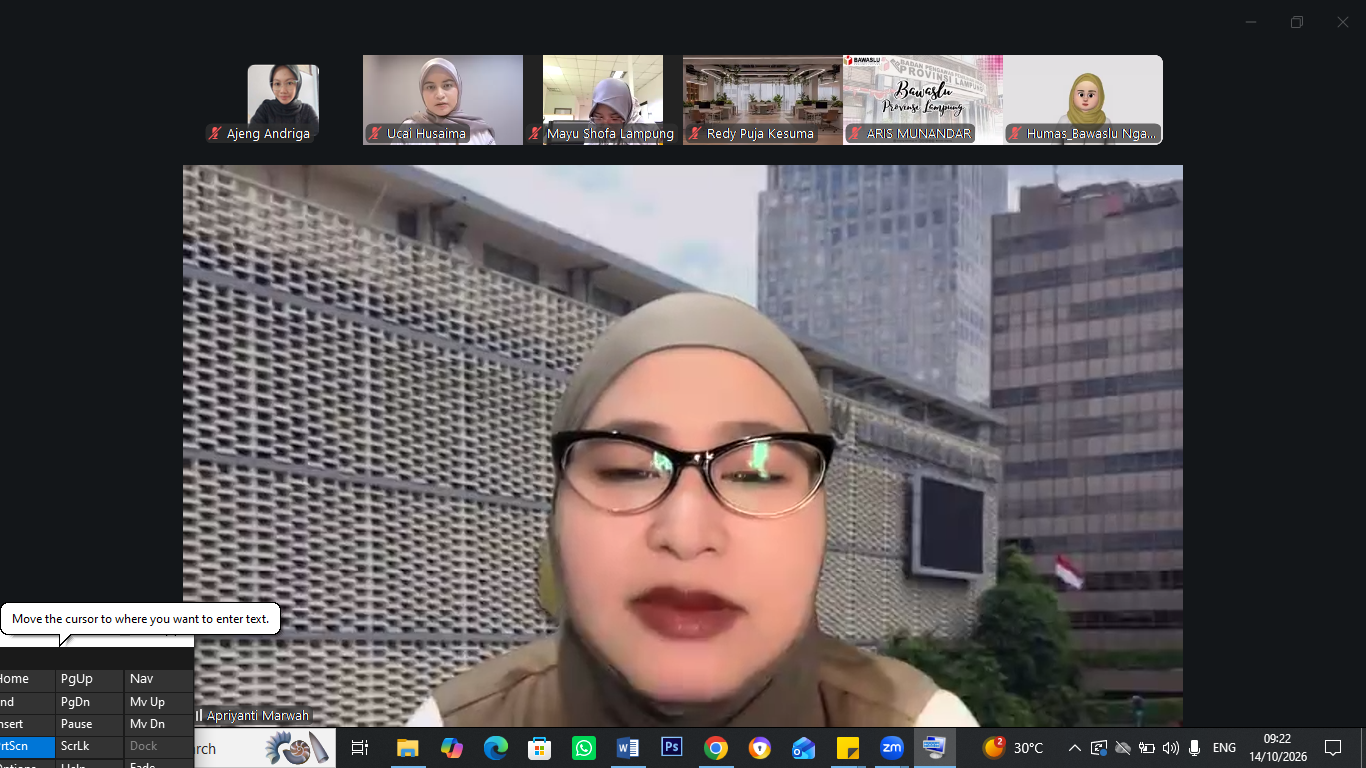The height and width of the screenshot is (768, 1366).
Task: Click Pause key on on-screen keyboard
Action: (89, 724)
